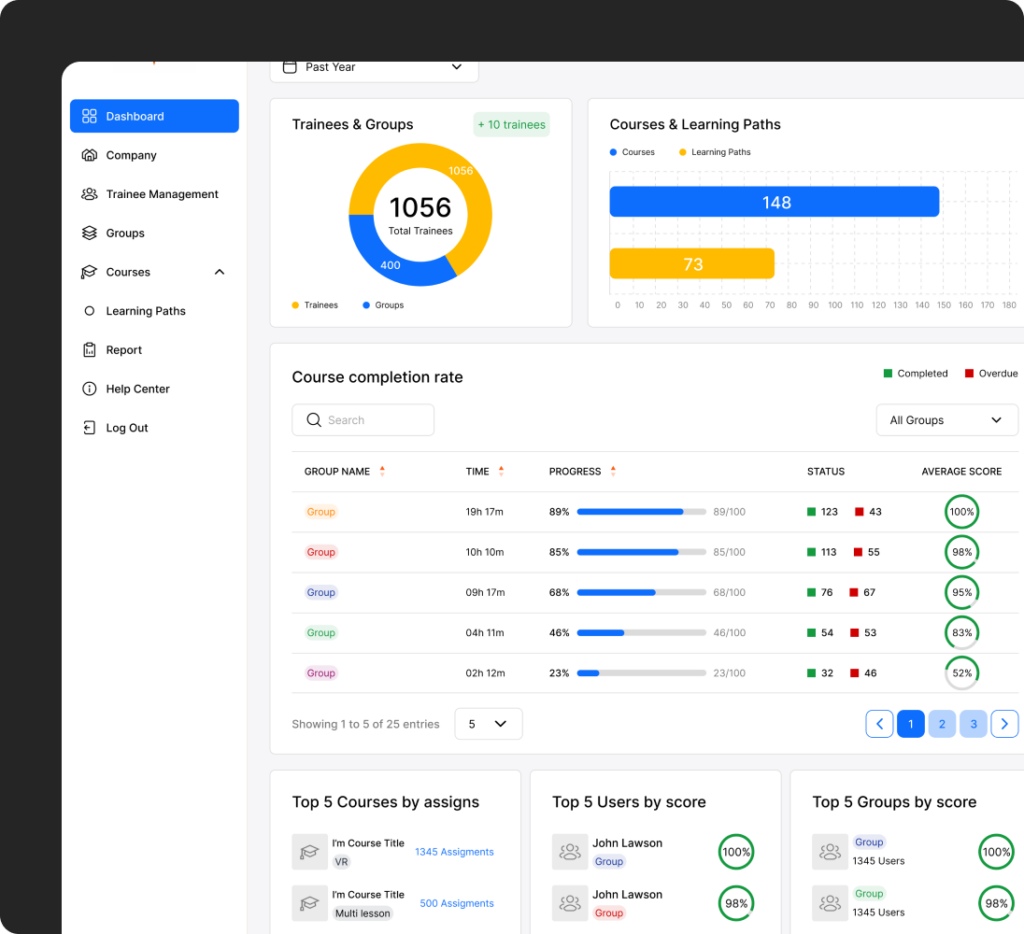Click the 400 Groups donut segment
This screenshot has height=934, width=1024.
[391, 265]
